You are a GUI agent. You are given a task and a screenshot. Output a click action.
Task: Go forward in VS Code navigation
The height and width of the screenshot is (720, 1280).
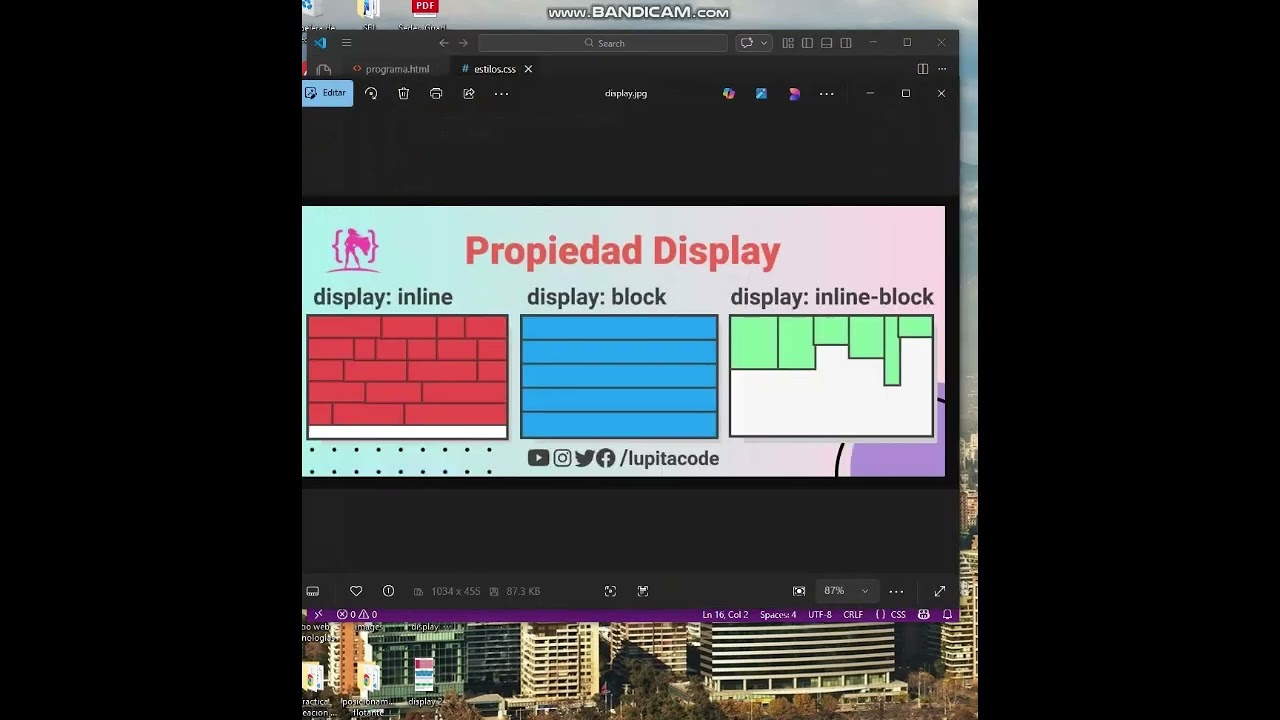point(463,43)
